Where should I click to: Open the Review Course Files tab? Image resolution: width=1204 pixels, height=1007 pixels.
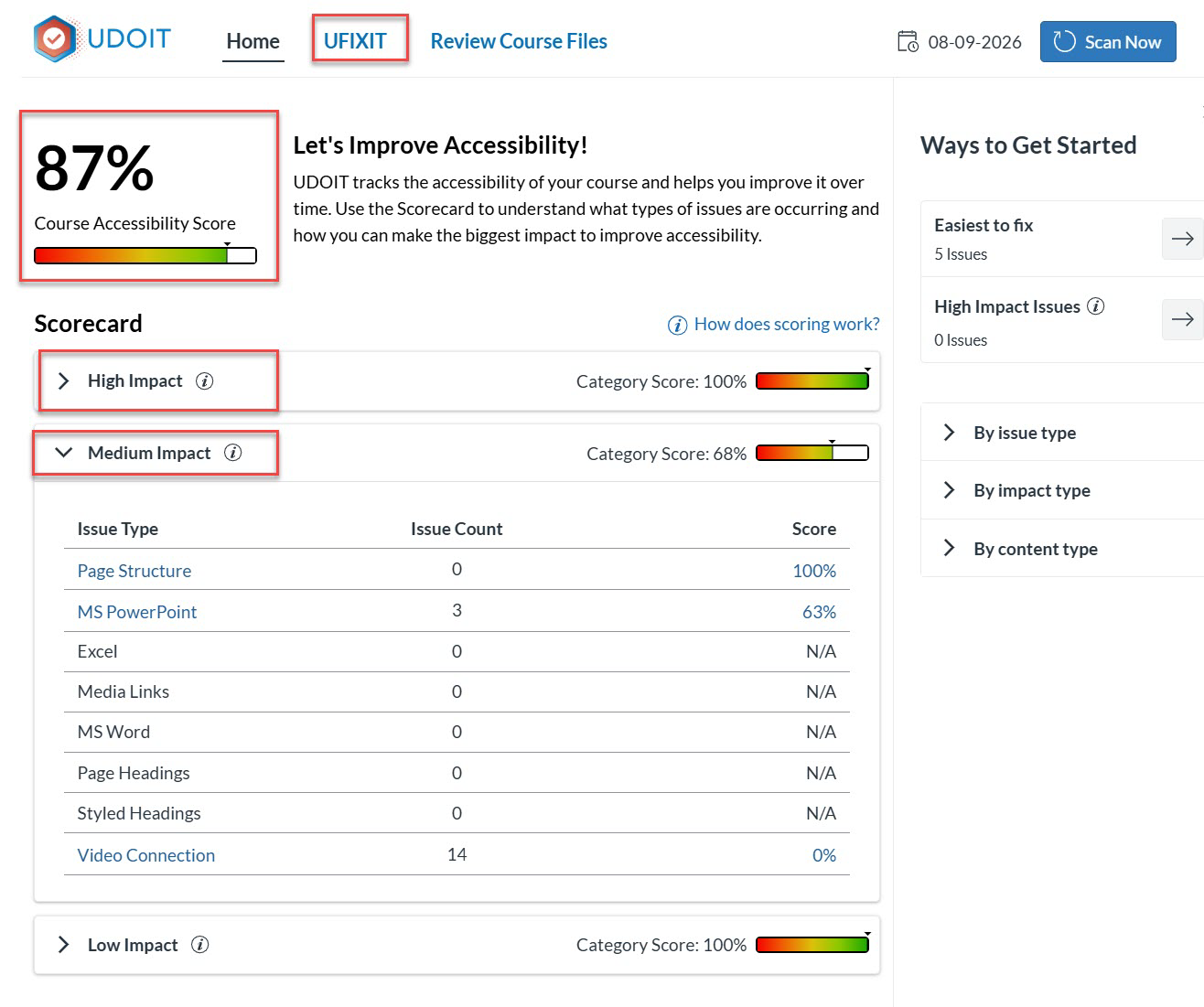coord(519,41)
